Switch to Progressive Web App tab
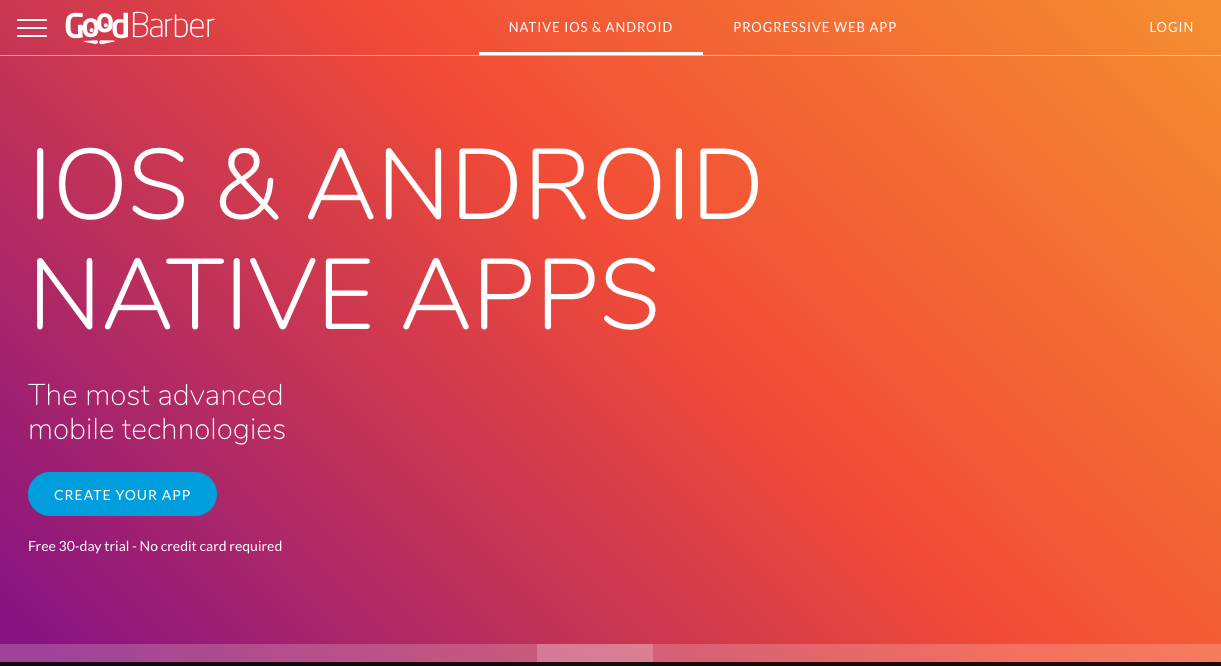This screenshot has height=666, width=1221. pyautogui.click(x=815, y=27)
